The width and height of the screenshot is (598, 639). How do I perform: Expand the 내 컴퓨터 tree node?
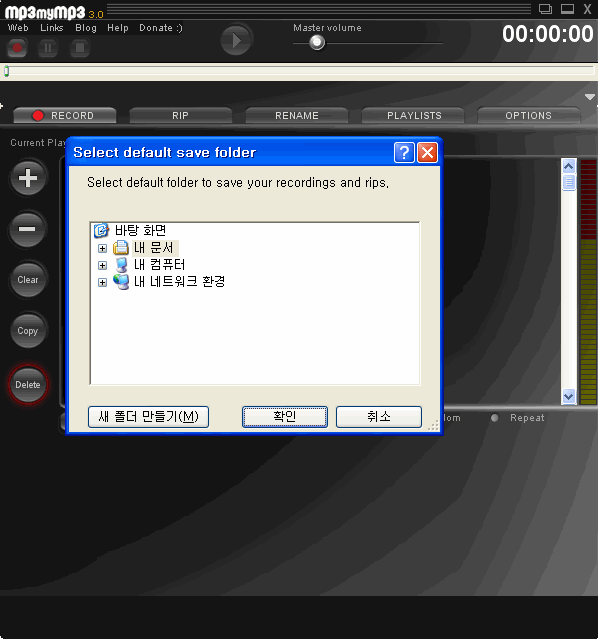click(102, 265)
